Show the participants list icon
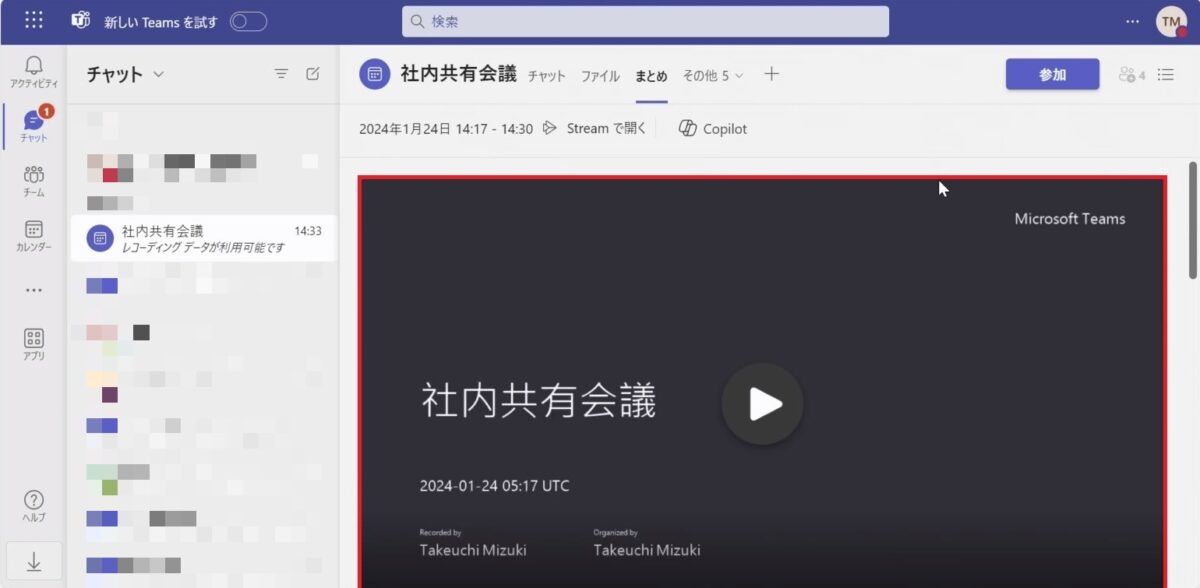The width and height of the screenshot is (1200, 588). point(1130,74)
